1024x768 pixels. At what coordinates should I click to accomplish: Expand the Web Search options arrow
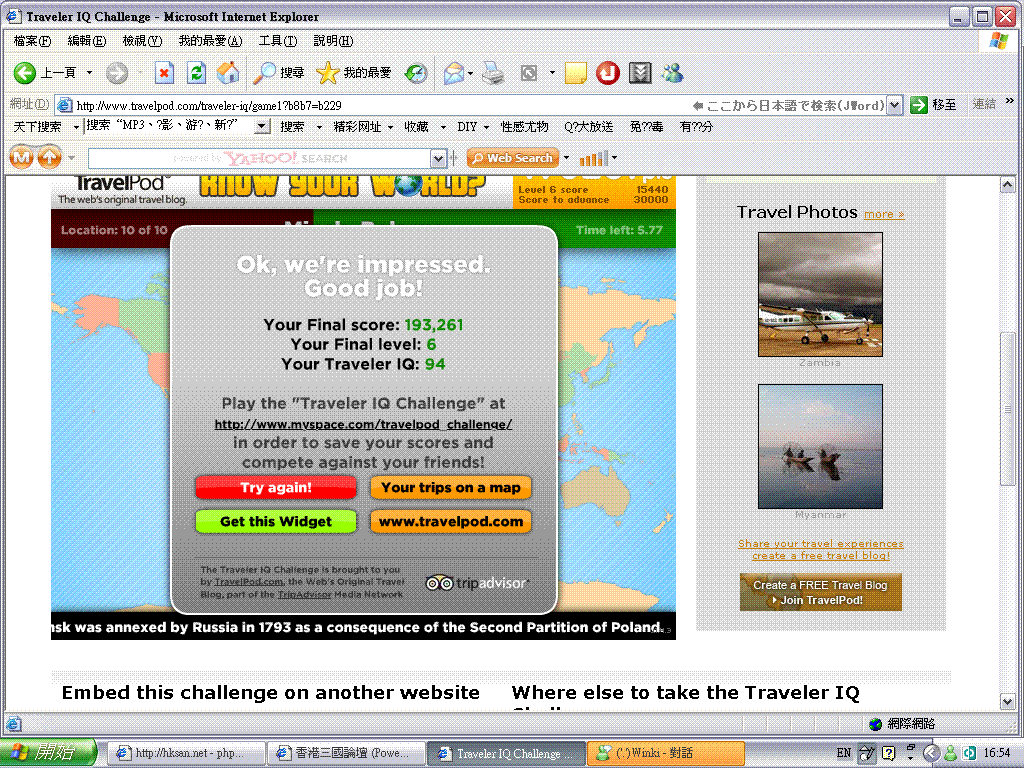[x=566, y=157]
